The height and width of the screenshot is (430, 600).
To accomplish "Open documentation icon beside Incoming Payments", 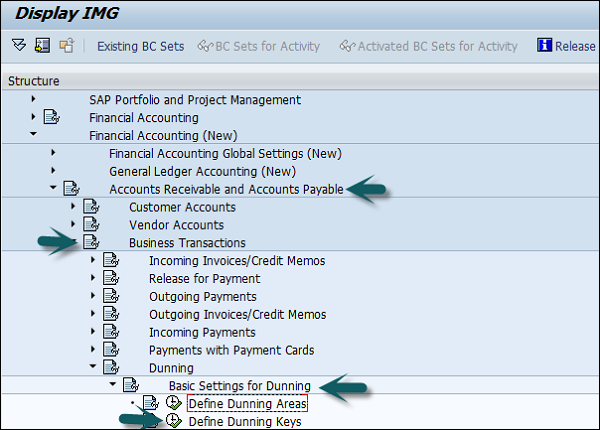I will [111, 332].
